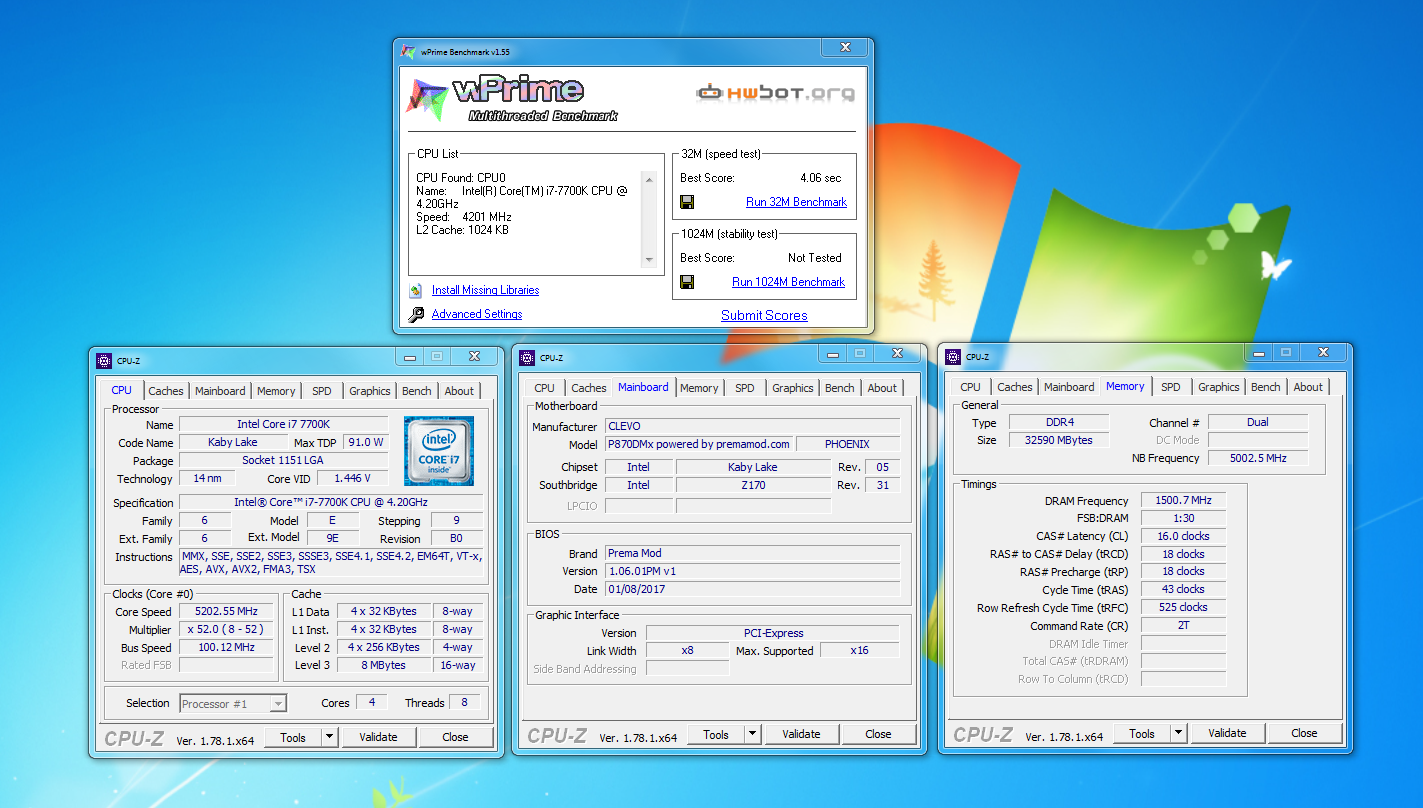
Task: Click the CPU List scrollbar up arrow
Action: point(648,180)
